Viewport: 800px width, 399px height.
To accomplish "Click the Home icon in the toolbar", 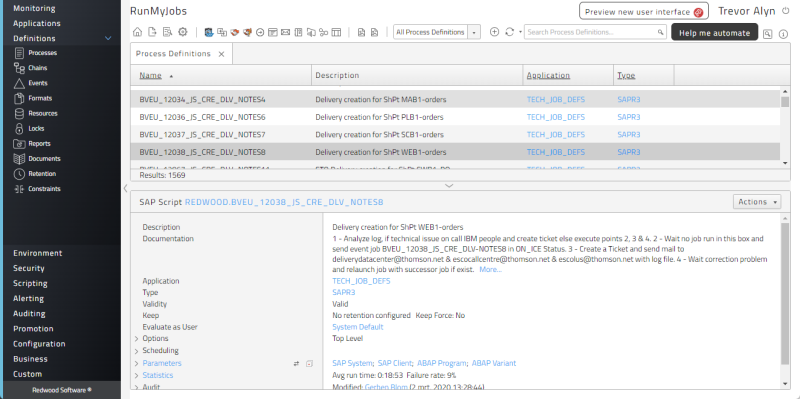I will 137,32.
